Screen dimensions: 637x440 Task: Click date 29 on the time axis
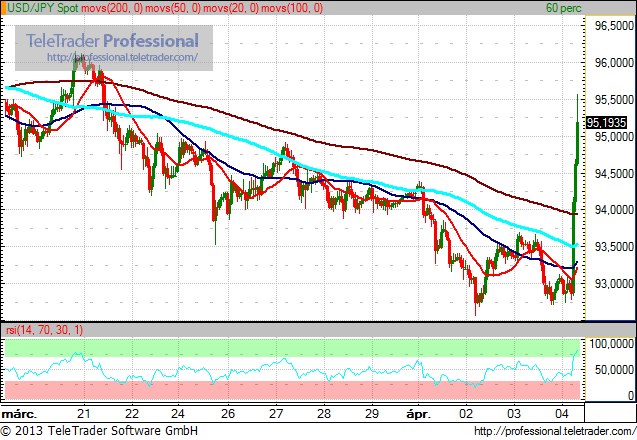point(372,414)
